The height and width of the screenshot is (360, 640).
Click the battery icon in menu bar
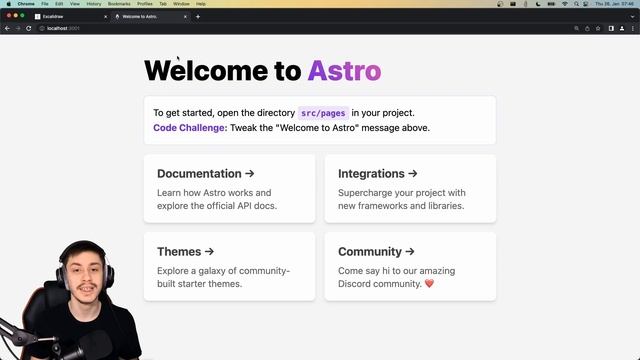551,4
